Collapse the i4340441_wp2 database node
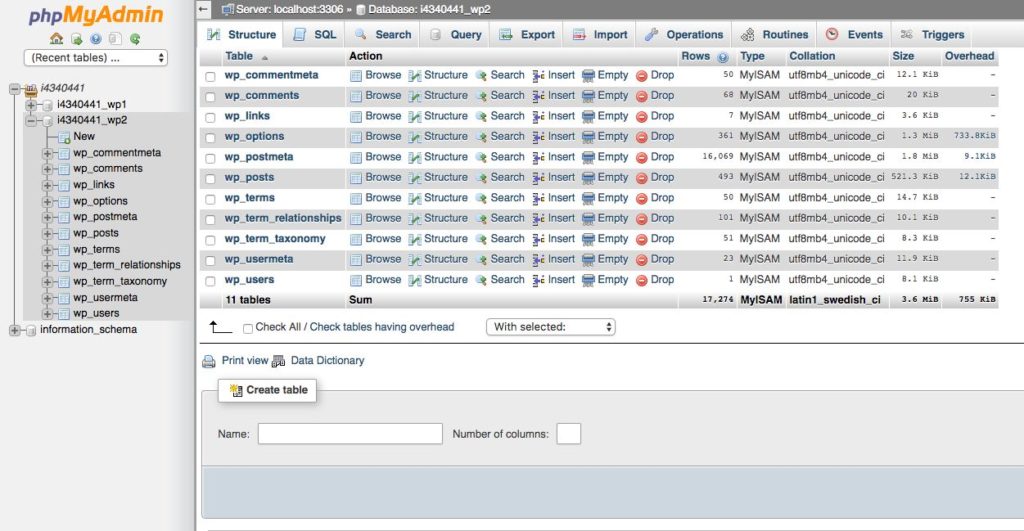The image size is (1024, 531). click(31, 121)
